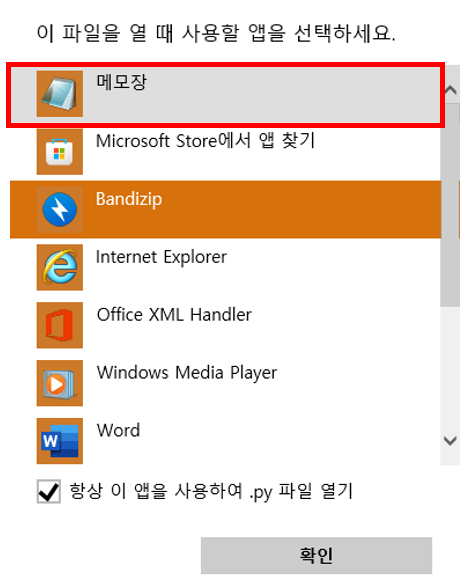467x584 pixels.
Task: Click 'Microsoft Store에서 앱 찾기' text
Action: [x=206, y=141]
